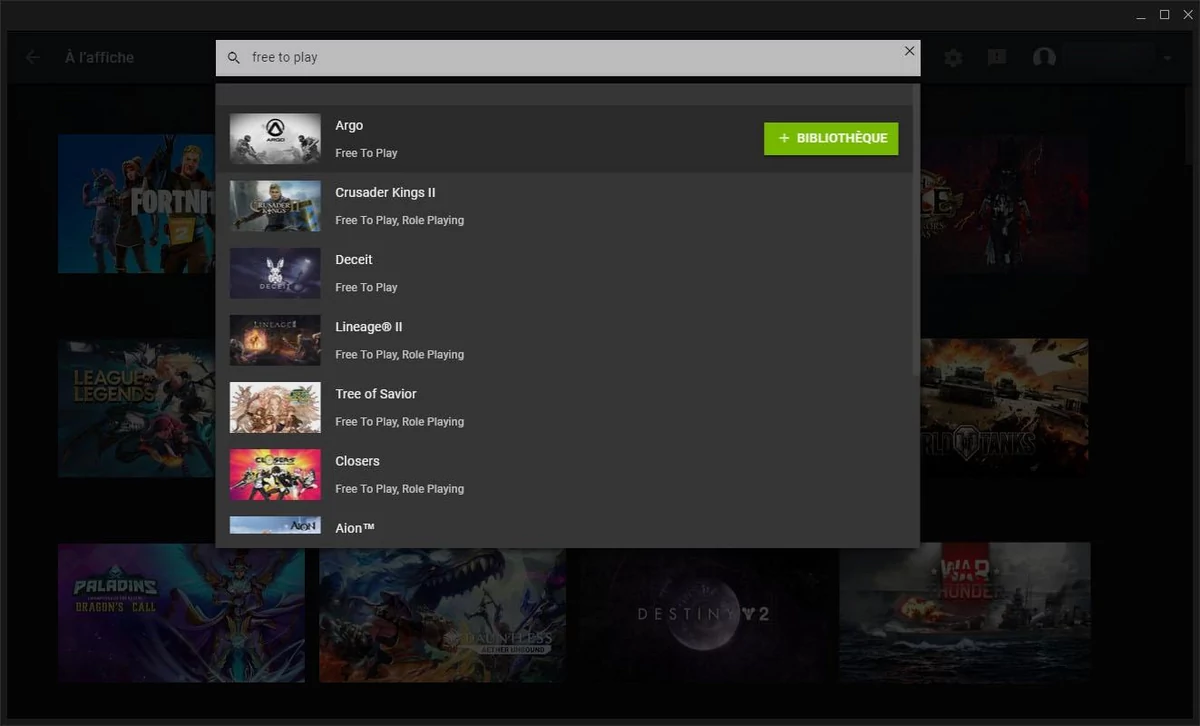This screenshot has height=726, width=1200.
Task: Click the À l'affiche page heading
Action: (99, 58)
